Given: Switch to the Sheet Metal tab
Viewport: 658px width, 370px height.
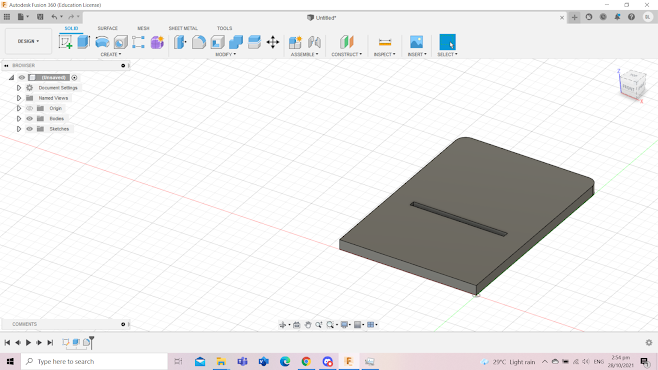Looking at the screenshot, I should (x=183, y=28).
